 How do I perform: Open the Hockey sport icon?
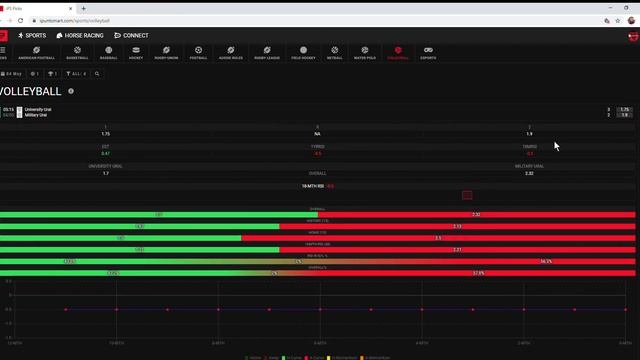136,50
